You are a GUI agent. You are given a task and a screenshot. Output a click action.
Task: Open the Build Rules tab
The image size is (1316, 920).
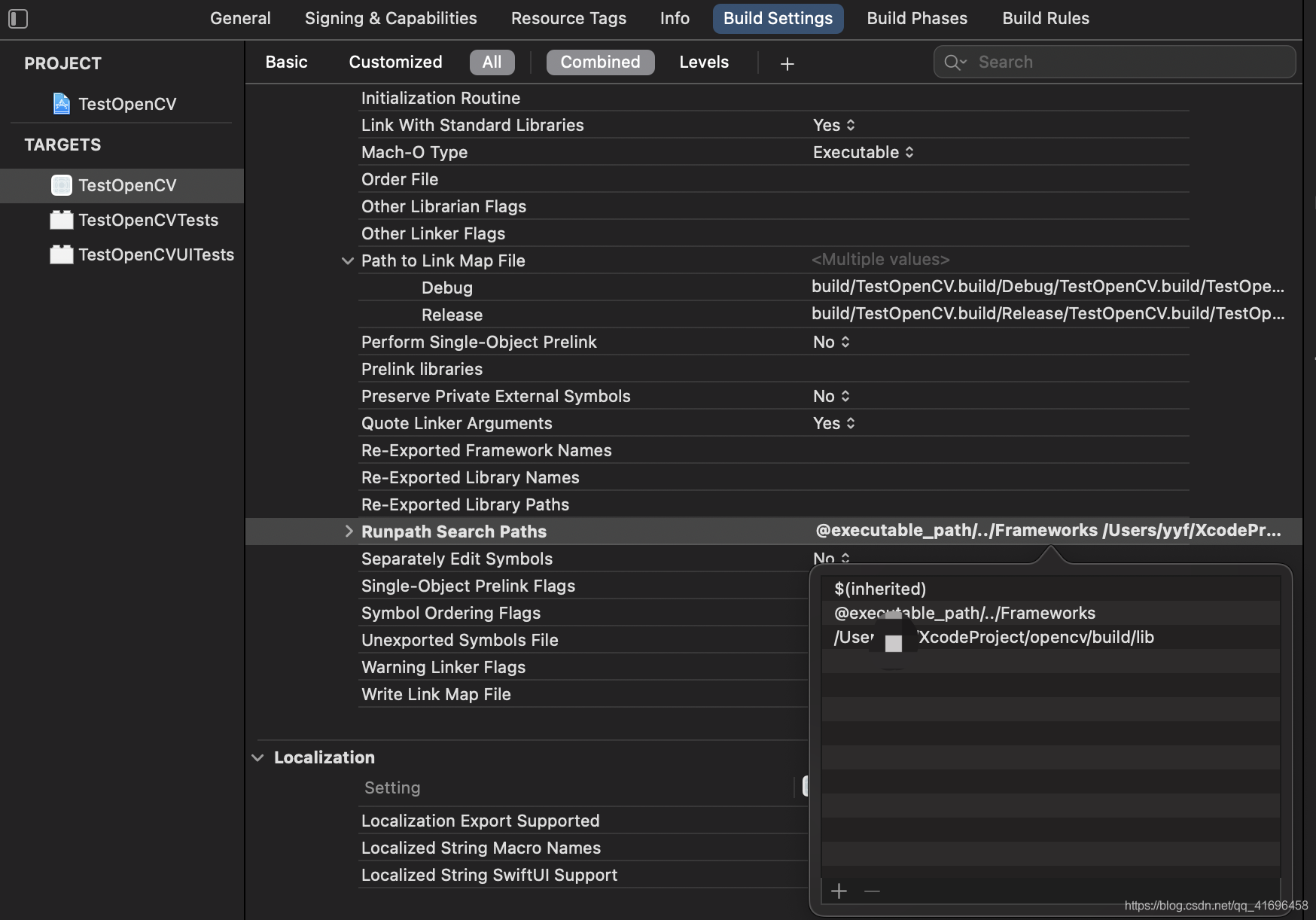point(1046,18)
